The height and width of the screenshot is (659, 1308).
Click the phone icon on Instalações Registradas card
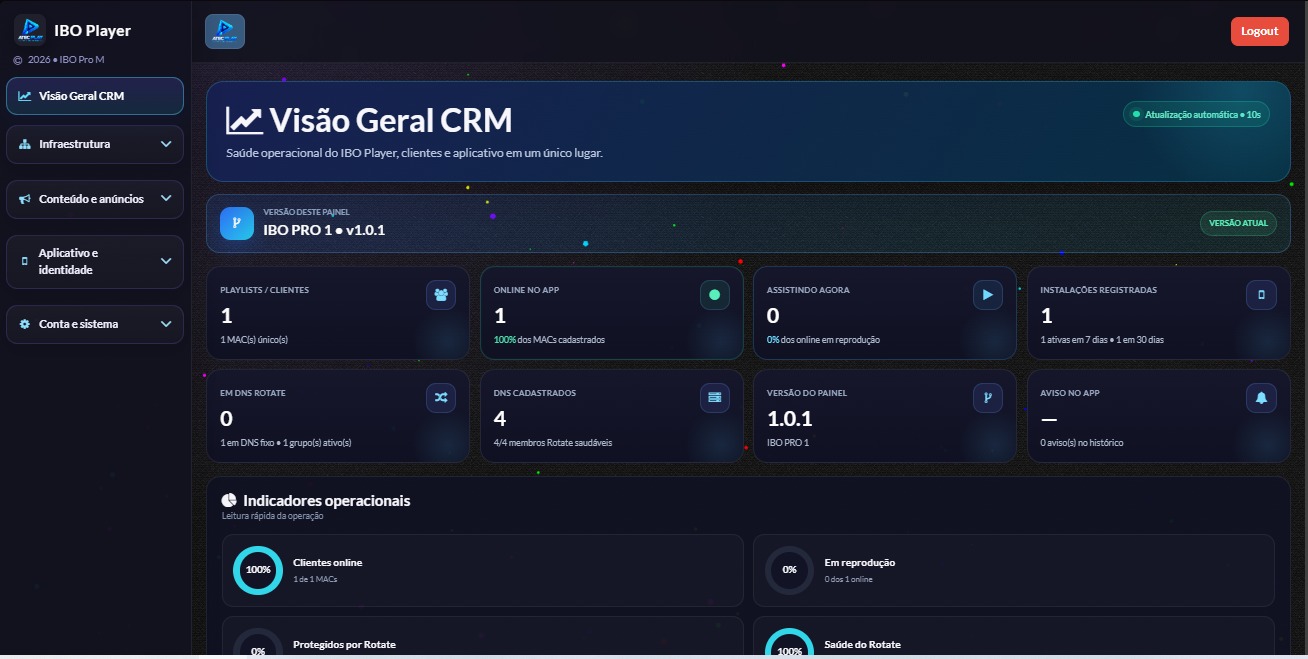1261,295
